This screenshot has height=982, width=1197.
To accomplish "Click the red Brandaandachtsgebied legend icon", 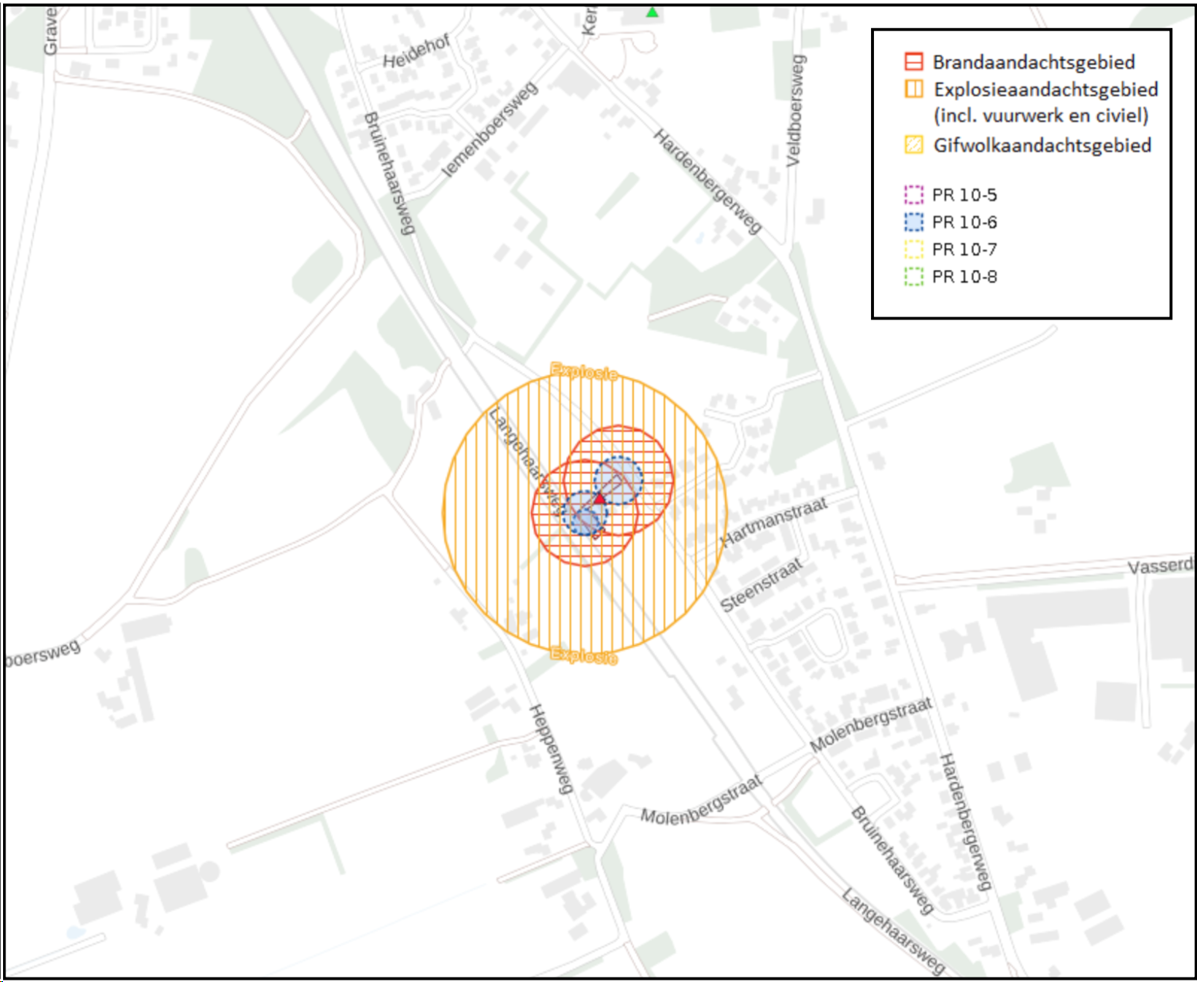I will point(913,61).
